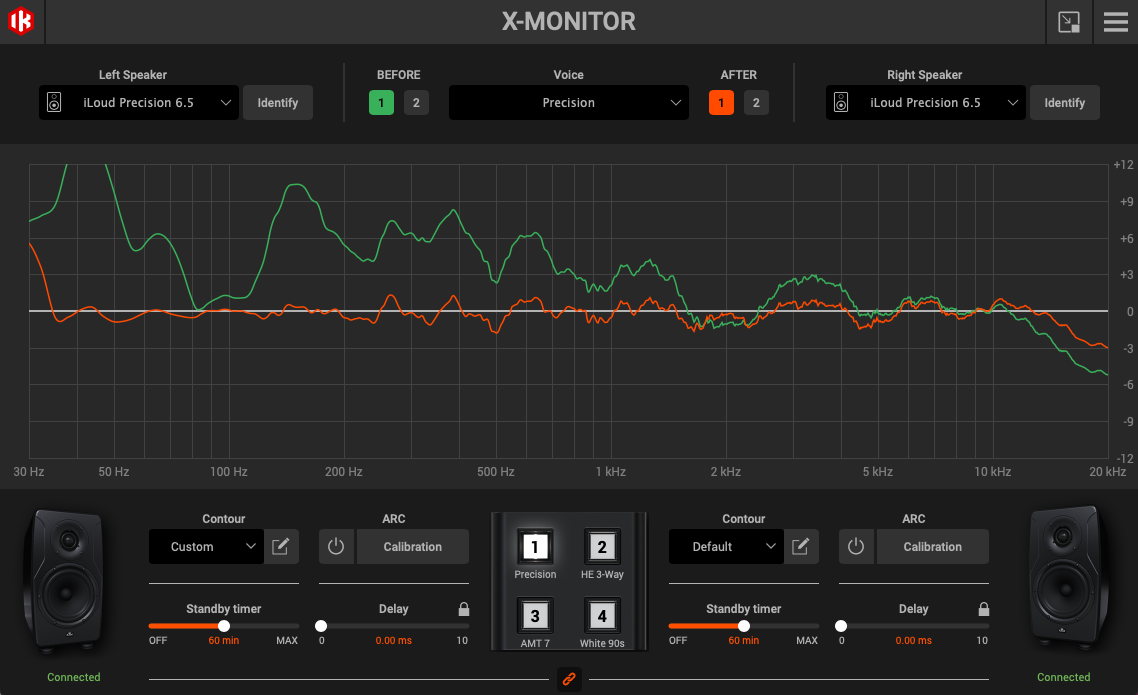The width and height of the screenshot is (1138, 695).
Task: Click the BEFORE label
Action: [398, 75]
